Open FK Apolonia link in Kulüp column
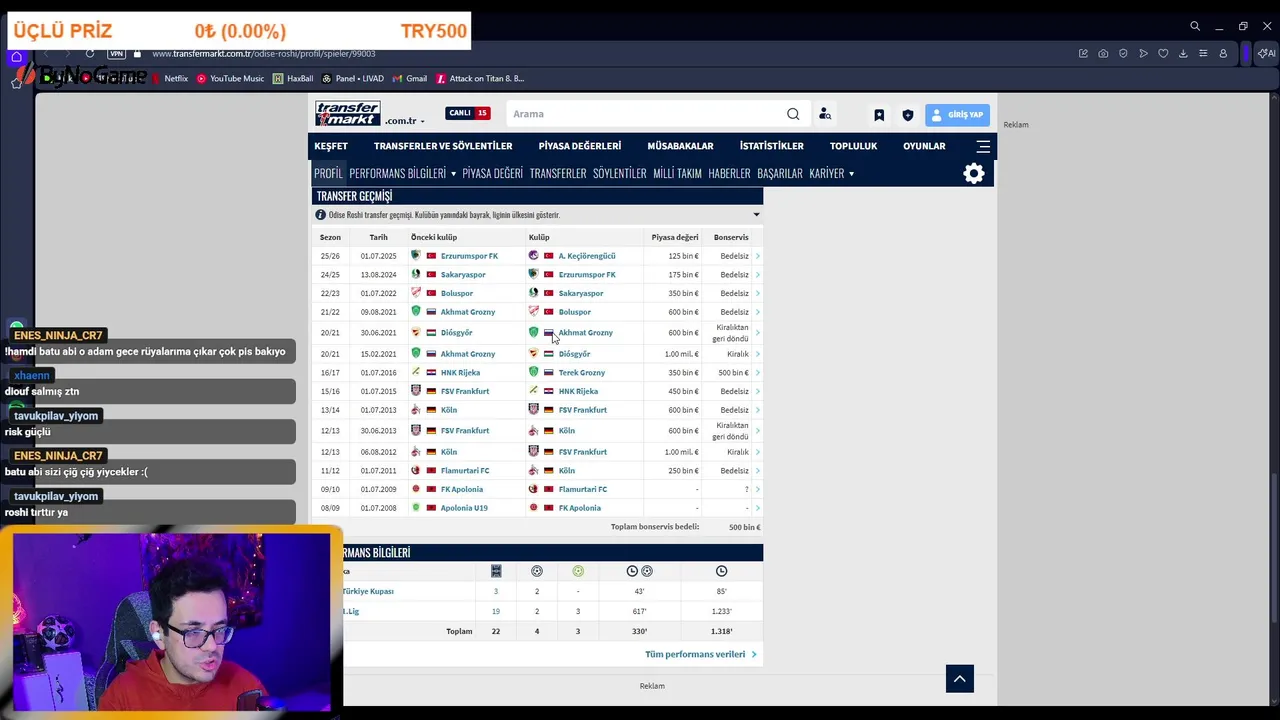 coord(580,508)
